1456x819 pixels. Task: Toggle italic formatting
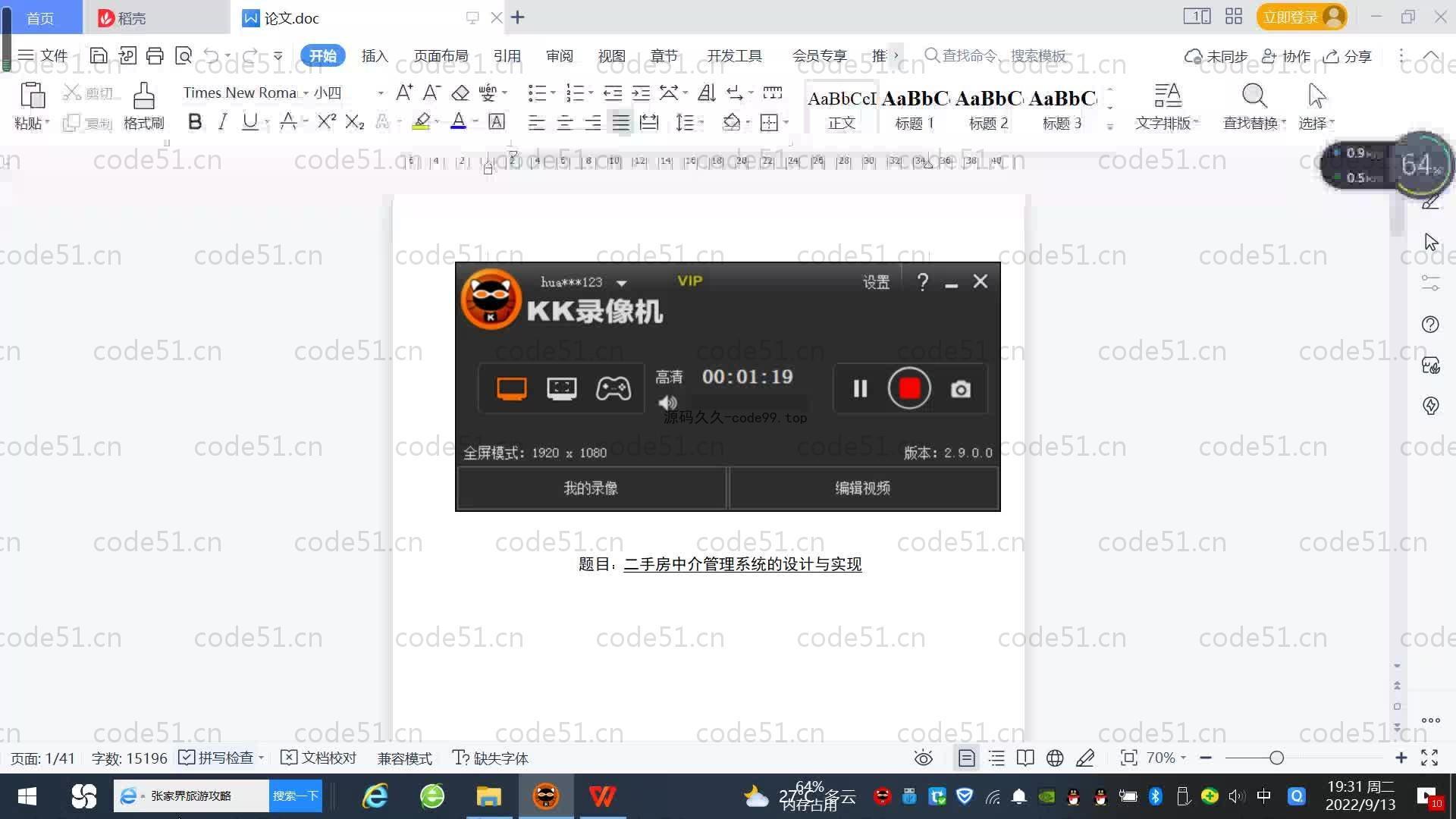[222, 121]
